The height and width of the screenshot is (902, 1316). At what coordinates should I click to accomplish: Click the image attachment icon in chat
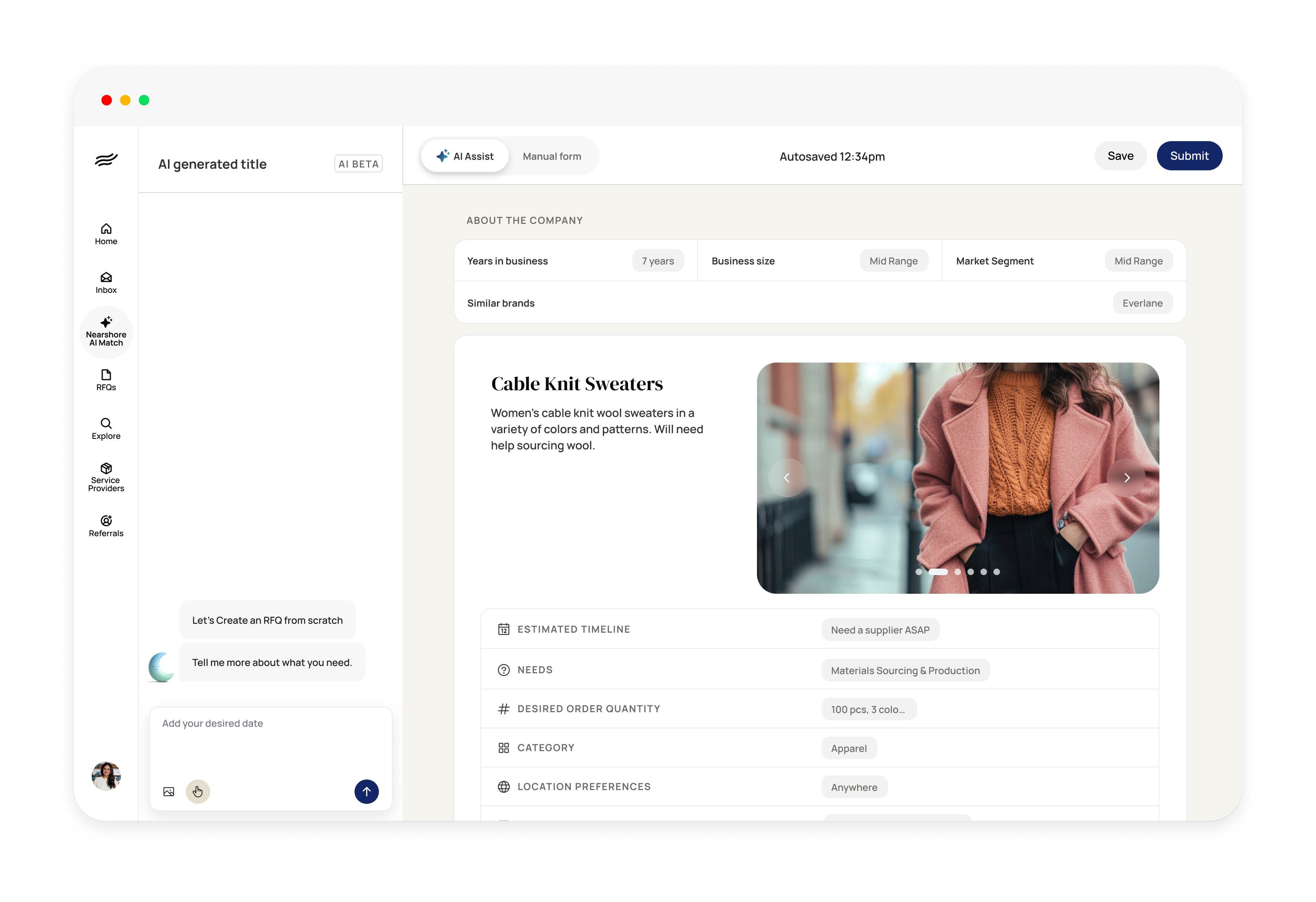(169, 792)
